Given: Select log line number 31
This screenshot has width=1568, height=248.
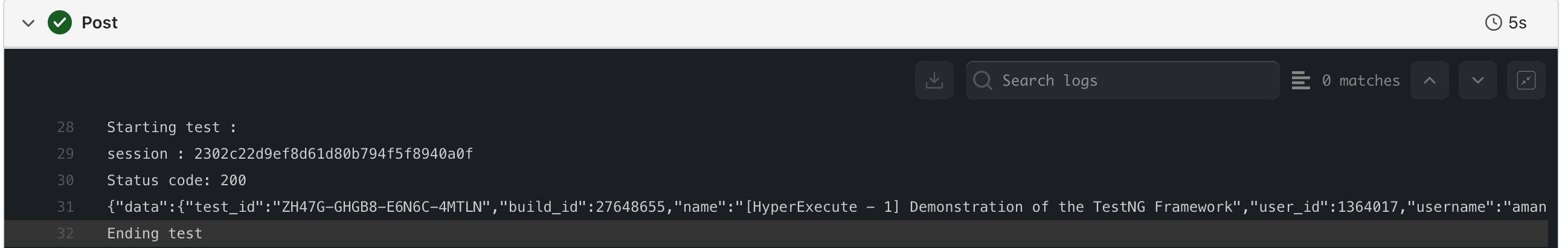Looking at the screenshot, I should point(65,208).
